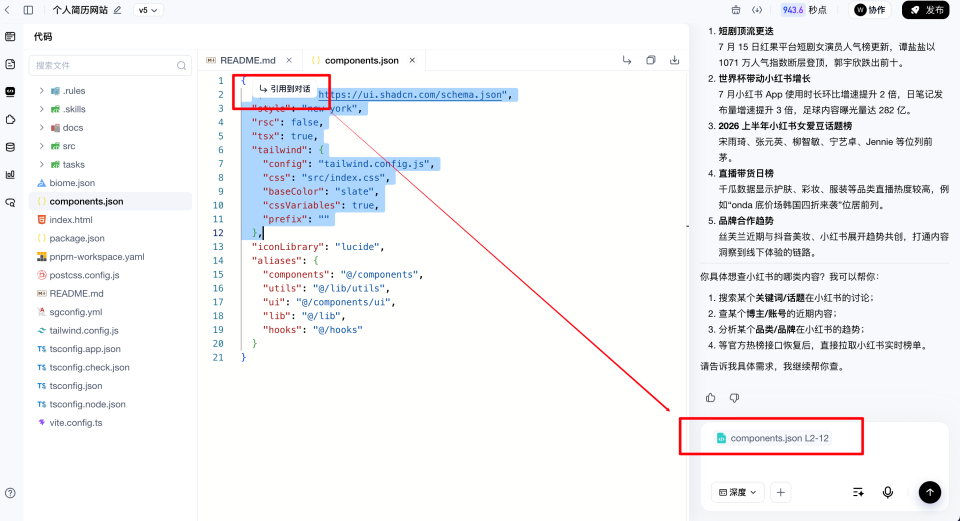Edit the project name with pencil icon
The width and height of the screenshot is (960, 521).
(118, 10)
